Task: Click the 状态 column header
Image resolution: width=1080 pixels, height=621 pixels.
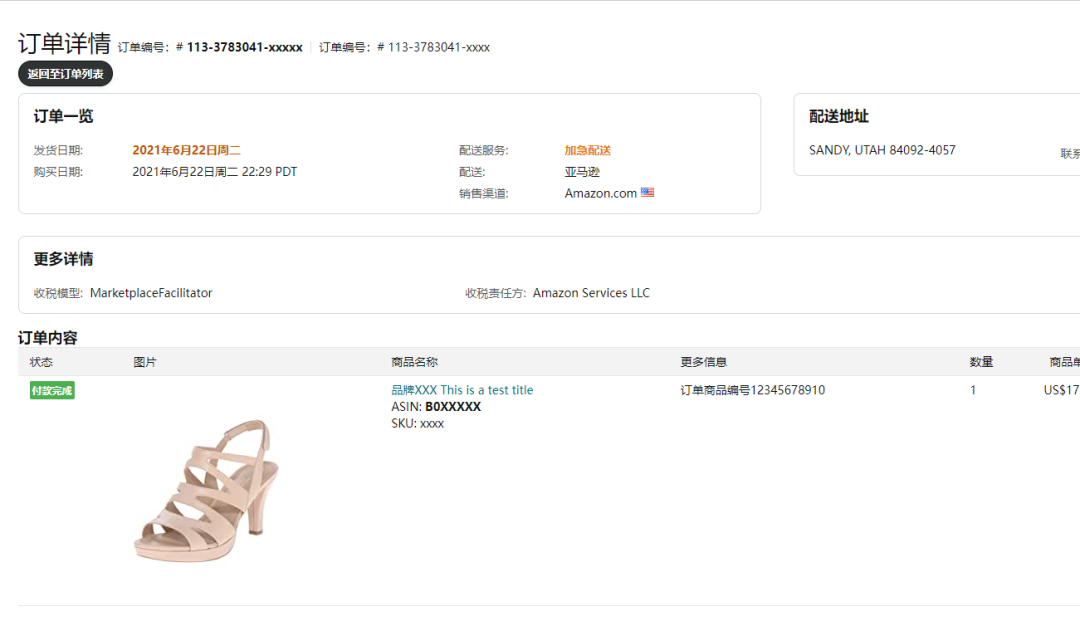Action: pyautogui.click(x=41, y=362)
